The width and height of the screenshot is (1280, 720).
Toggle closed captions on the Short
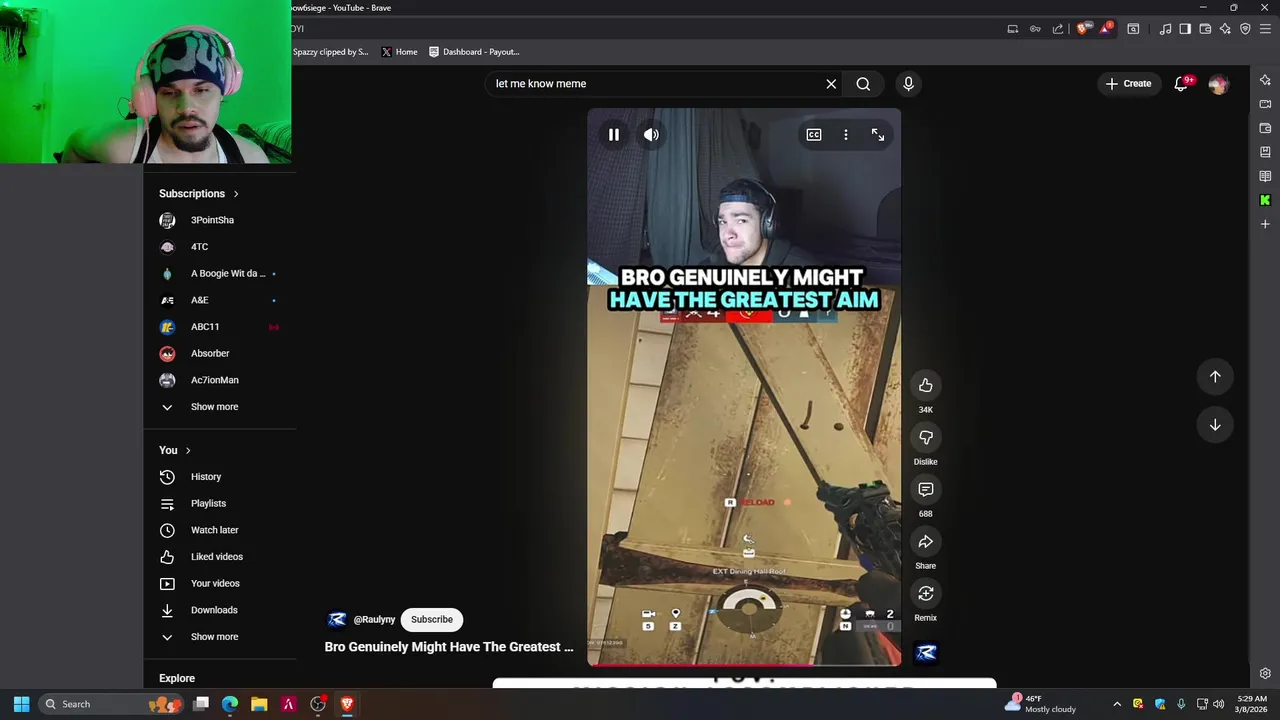pos(814,135)
